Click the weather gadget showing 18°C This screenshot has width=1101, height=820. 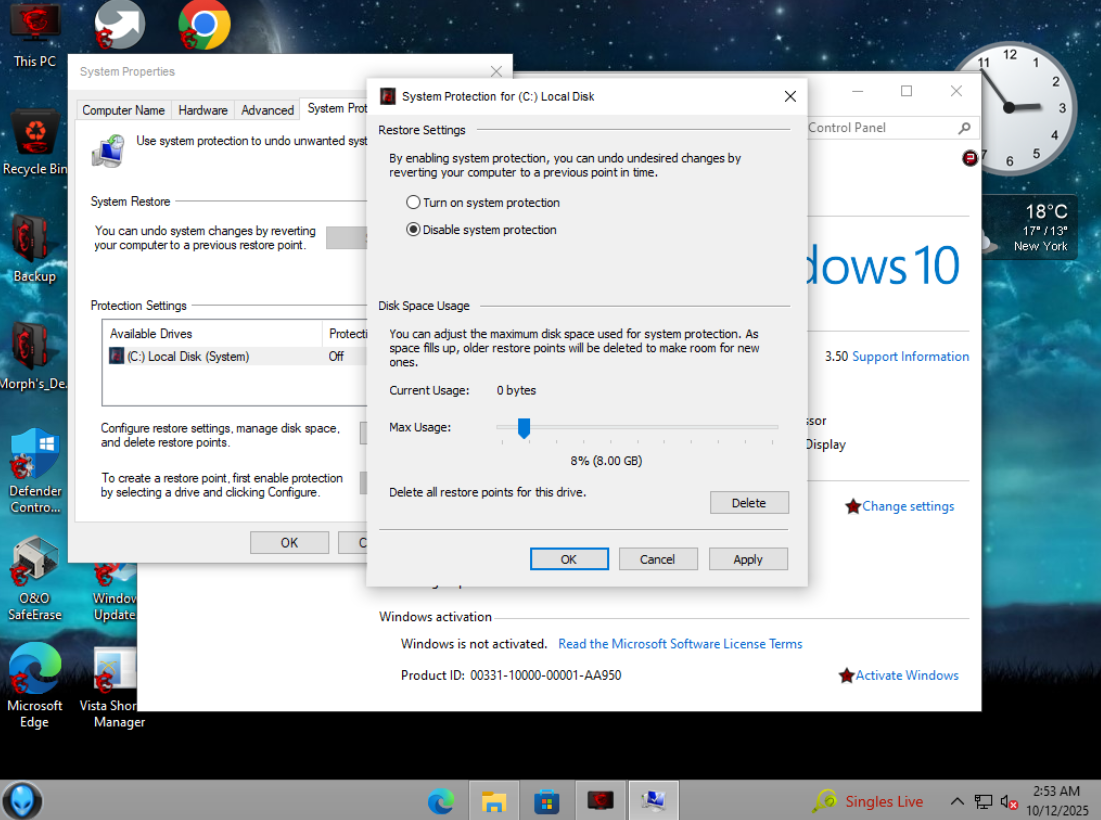point(1029,227)
